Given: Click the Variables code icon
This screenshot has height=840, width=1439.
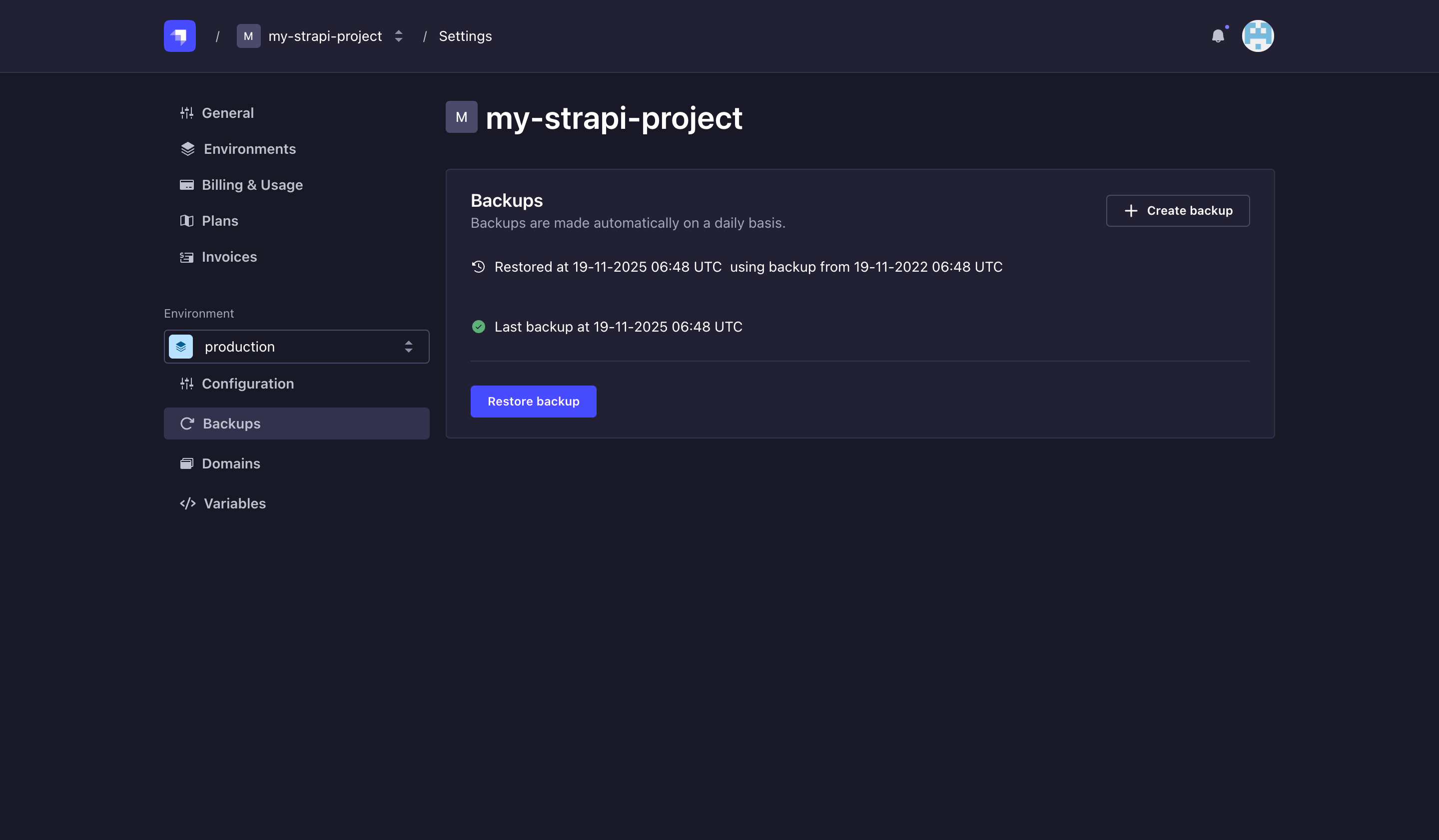Looking at the screenshot, I should pos(187,503).
